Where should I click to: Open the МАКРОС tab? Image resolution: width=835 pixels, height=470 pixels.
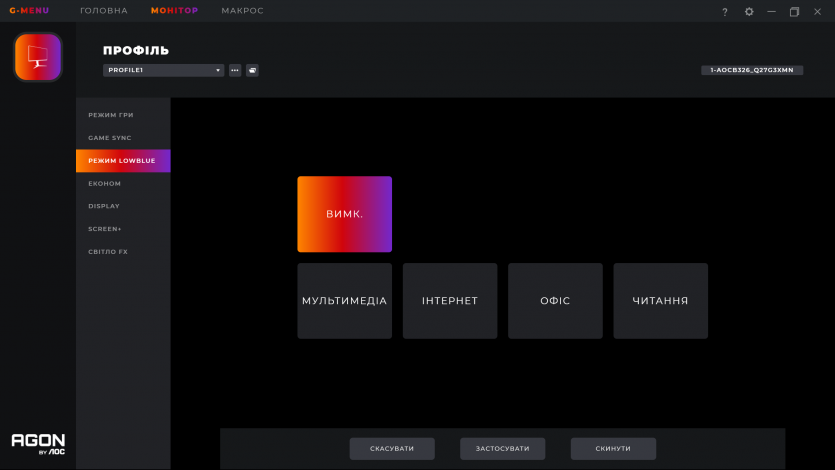[x=243, y=11]
